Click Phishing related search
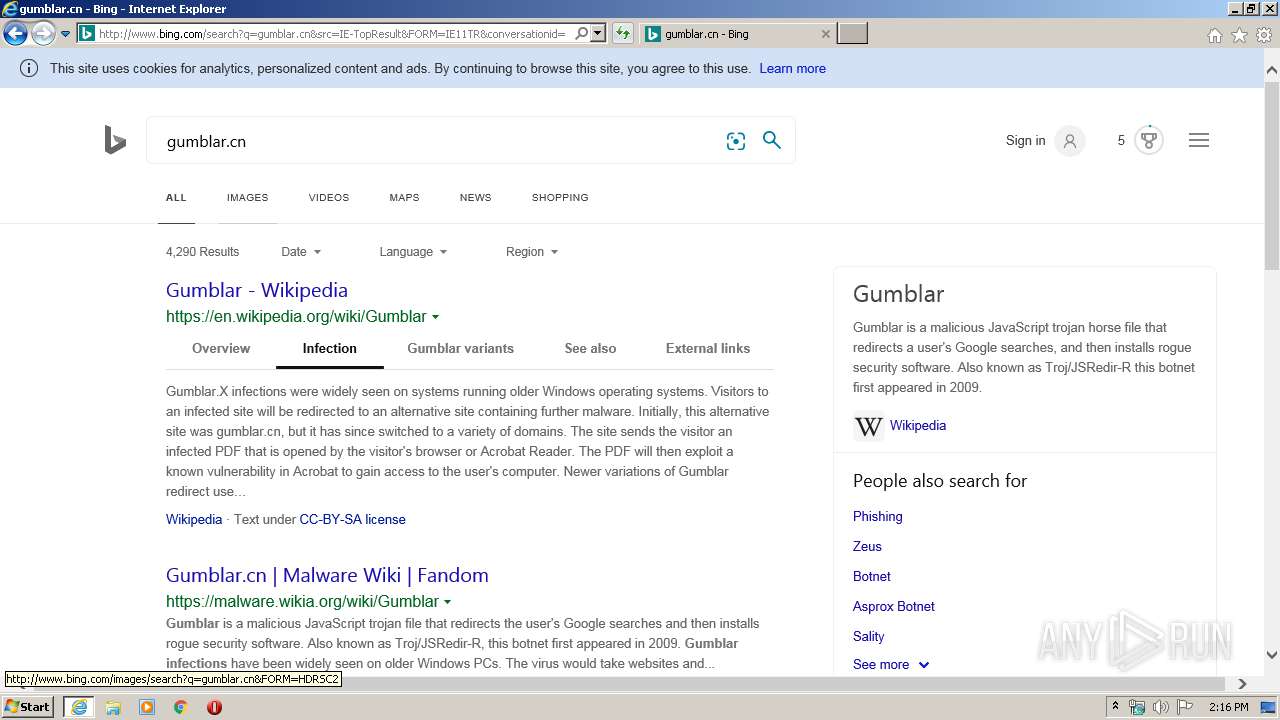Viewport: 1280px width, 720px height. click(878, 516)
